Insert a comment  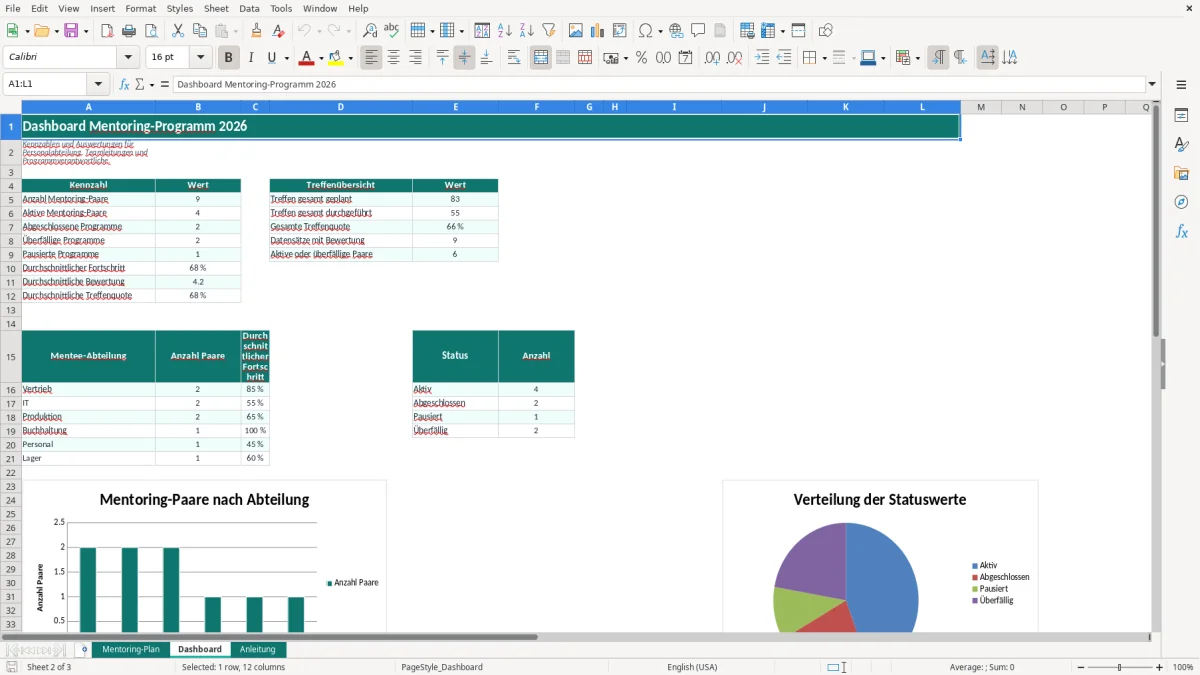tap(698, 31)
